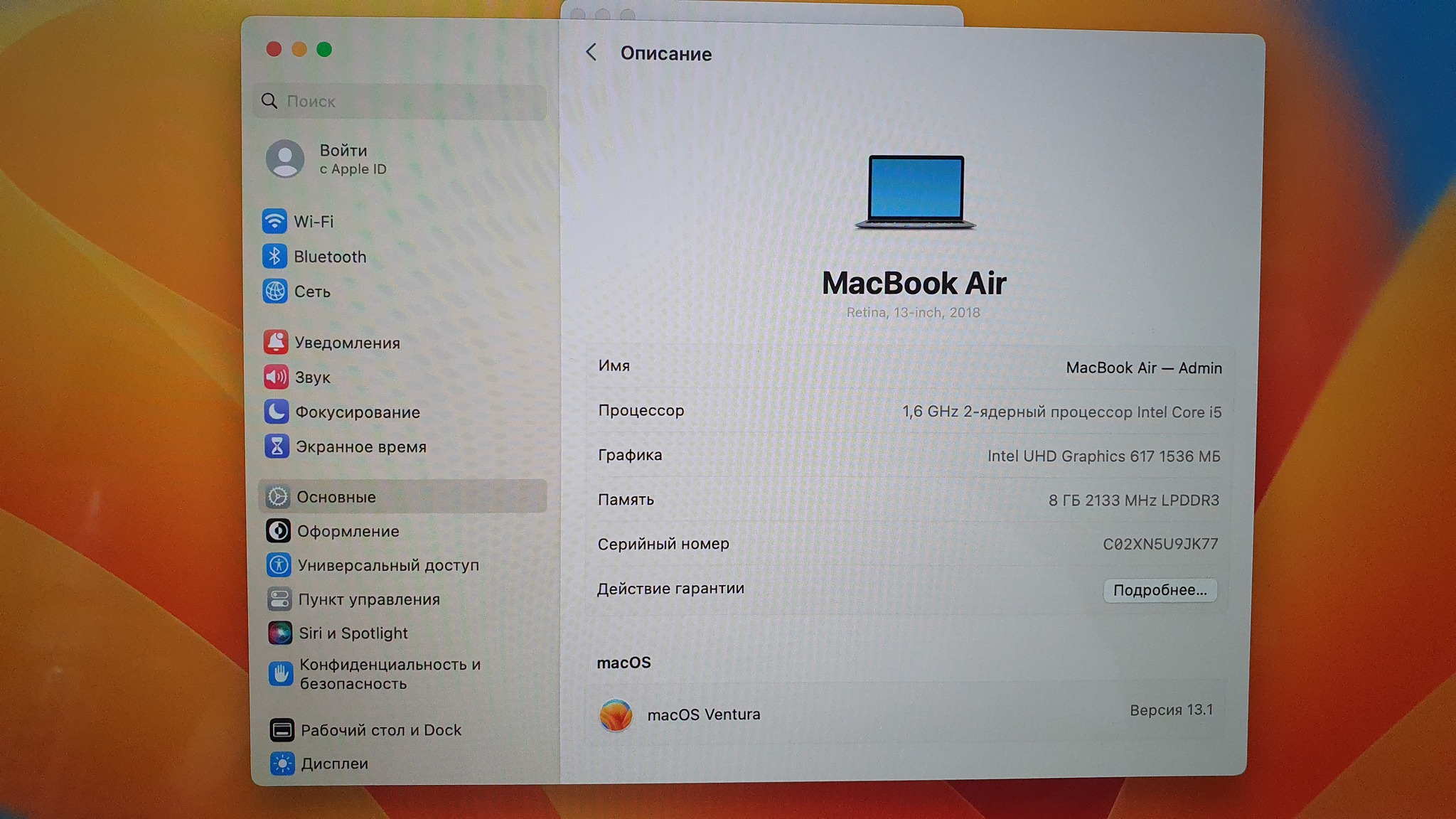Open the Siri и Spotlight icon
1456x819 pixels.
tap(279, 633)
